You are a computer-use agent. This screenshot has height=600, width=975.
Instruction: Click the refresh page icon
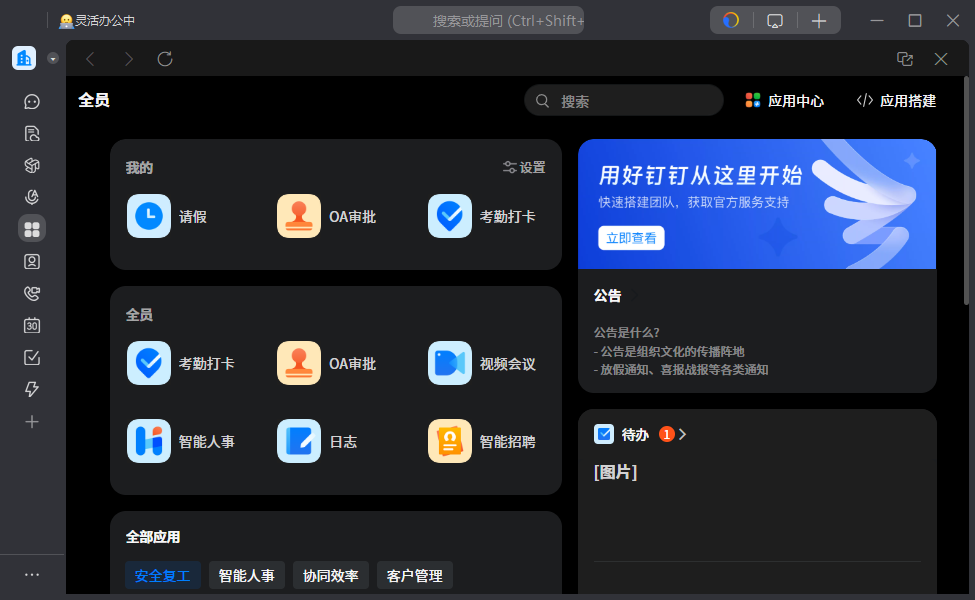point(165,59)
